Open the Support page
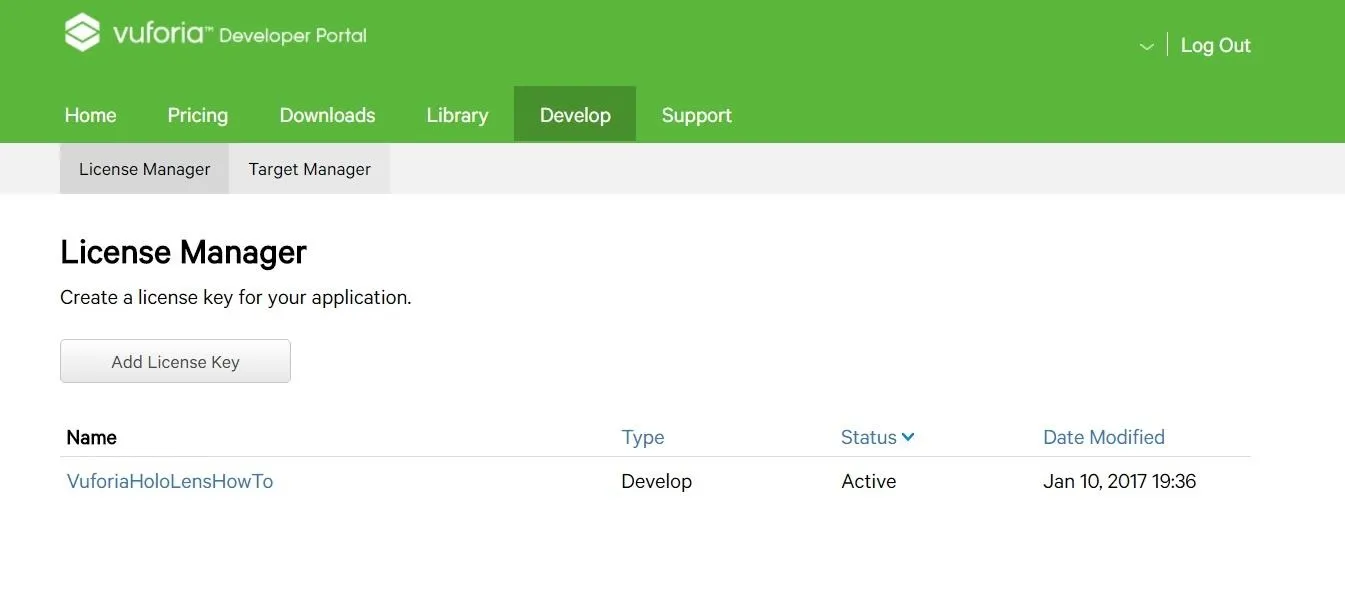The height and width of the screenshot is (595, 1345). (x=697, y=115)
